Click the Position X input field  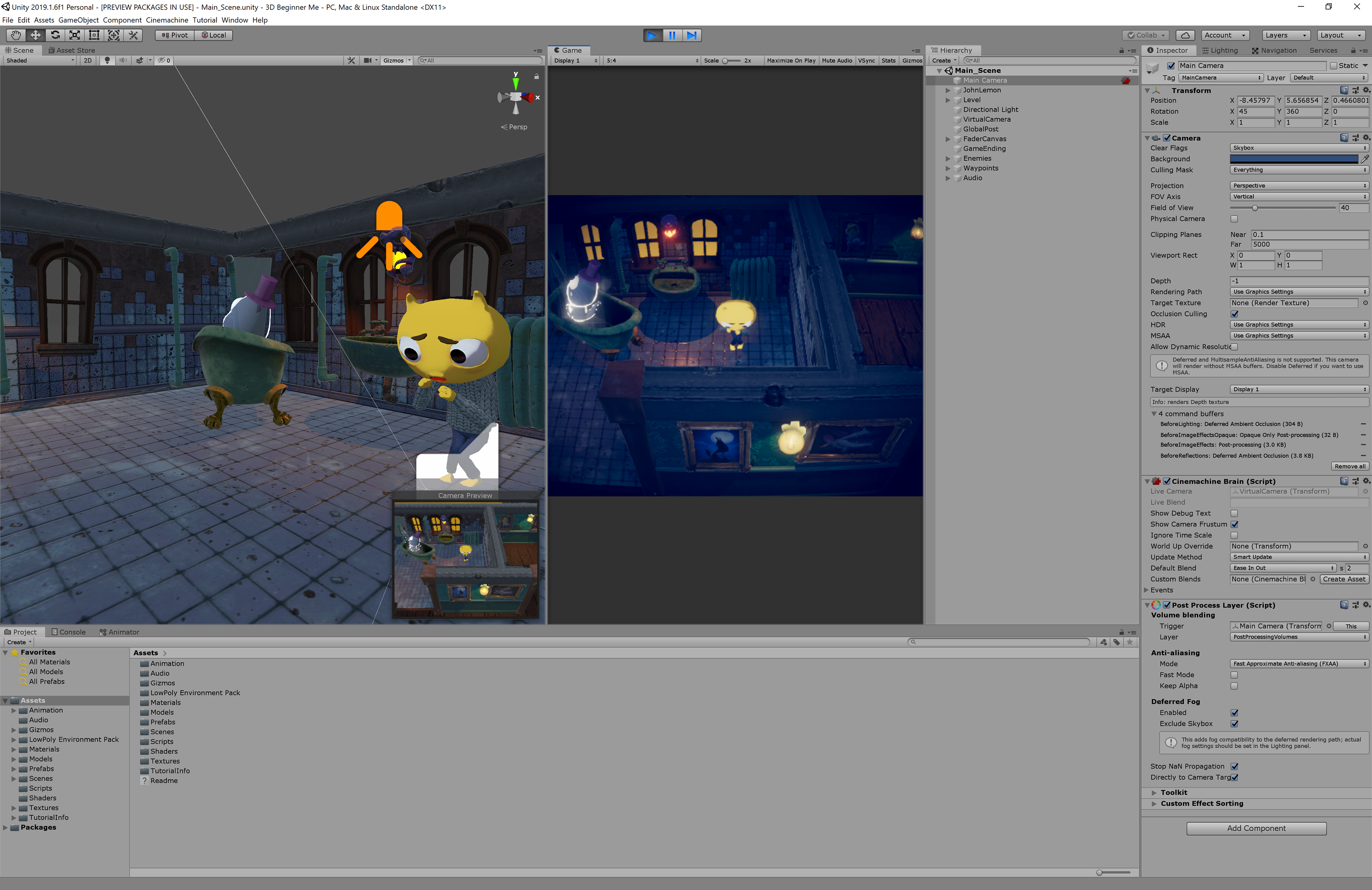(x=1256, y=100)
